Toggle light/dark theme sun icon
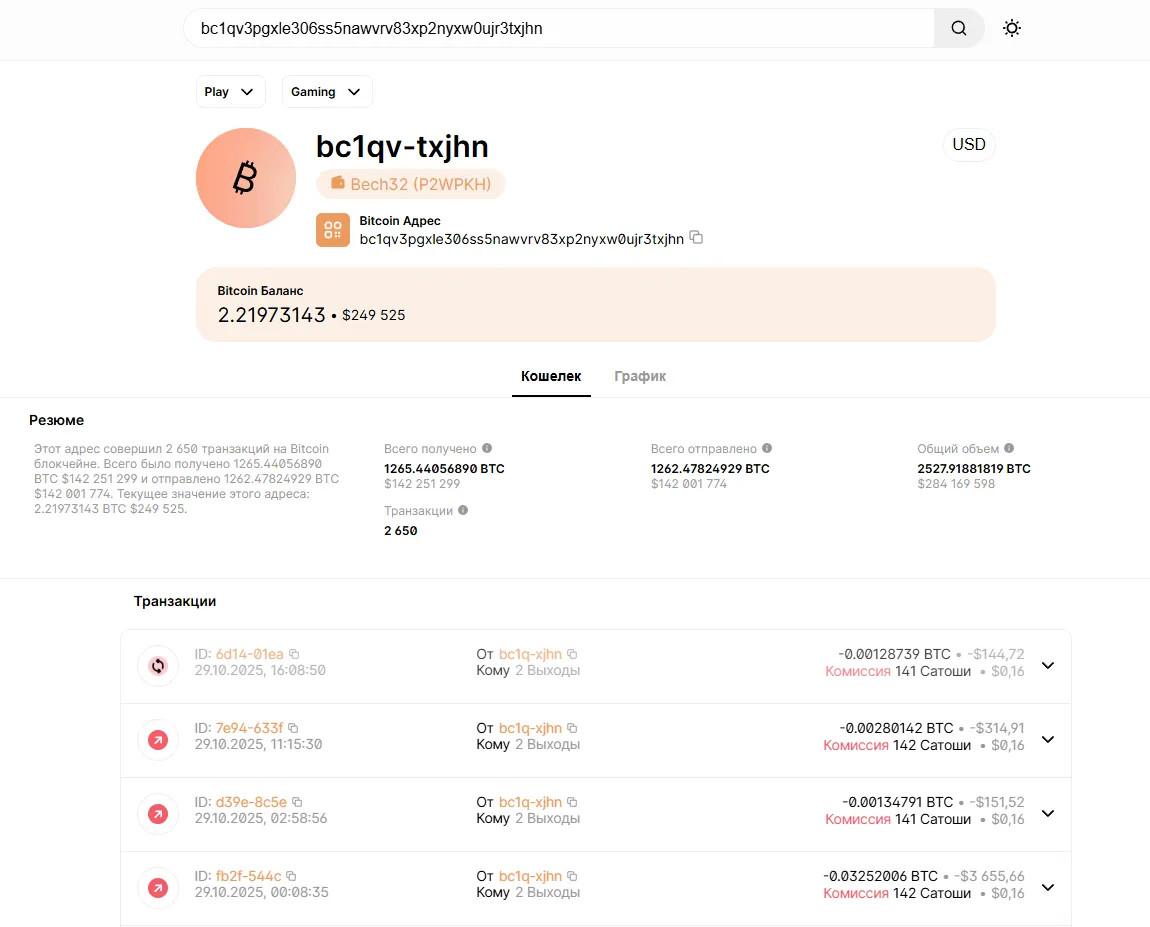This screenshot has height=927, width=1150. (x=1011, y=28)
